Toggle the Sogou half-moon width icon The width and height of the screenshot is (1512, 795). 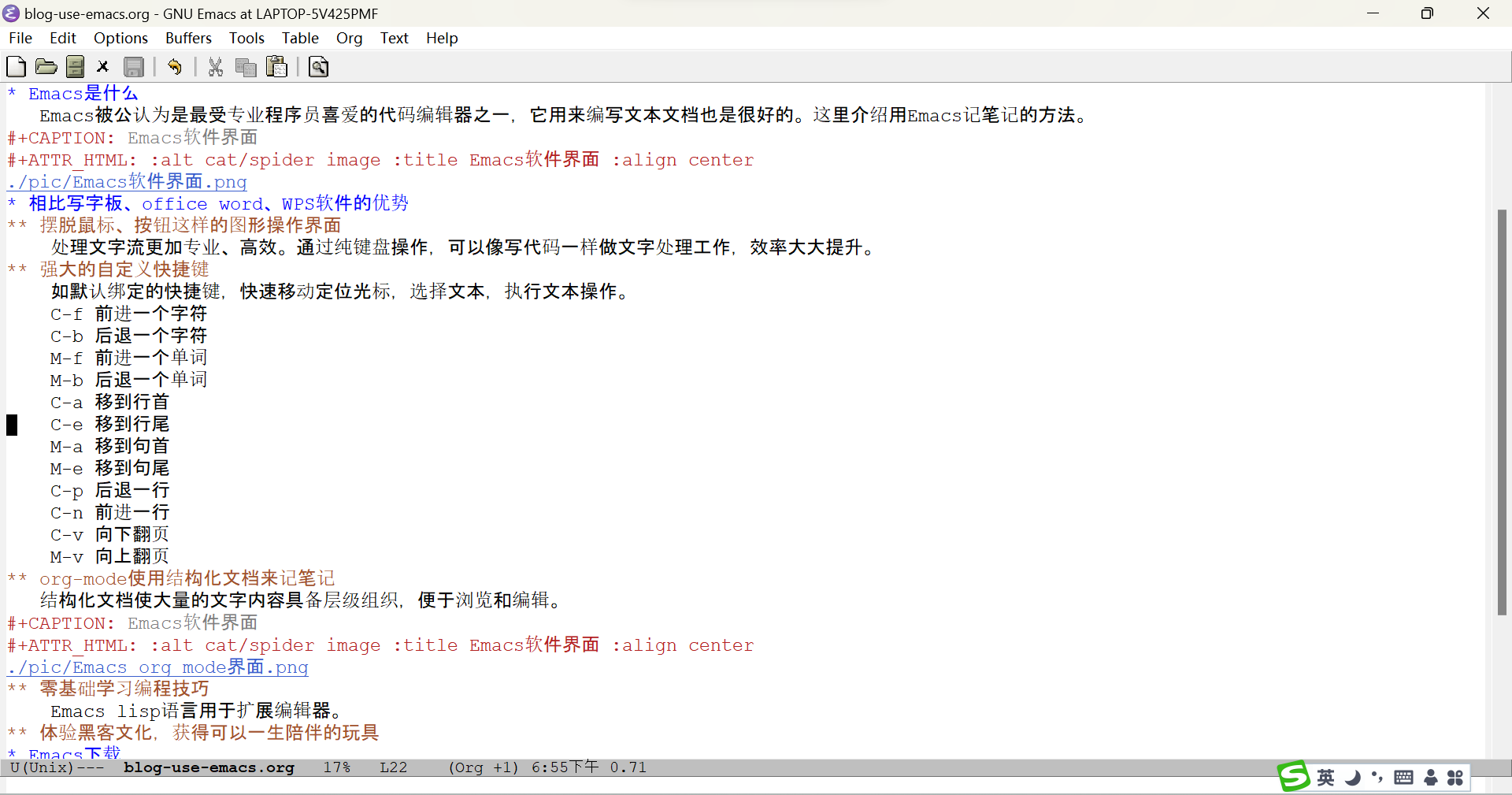pos(1352,778)
